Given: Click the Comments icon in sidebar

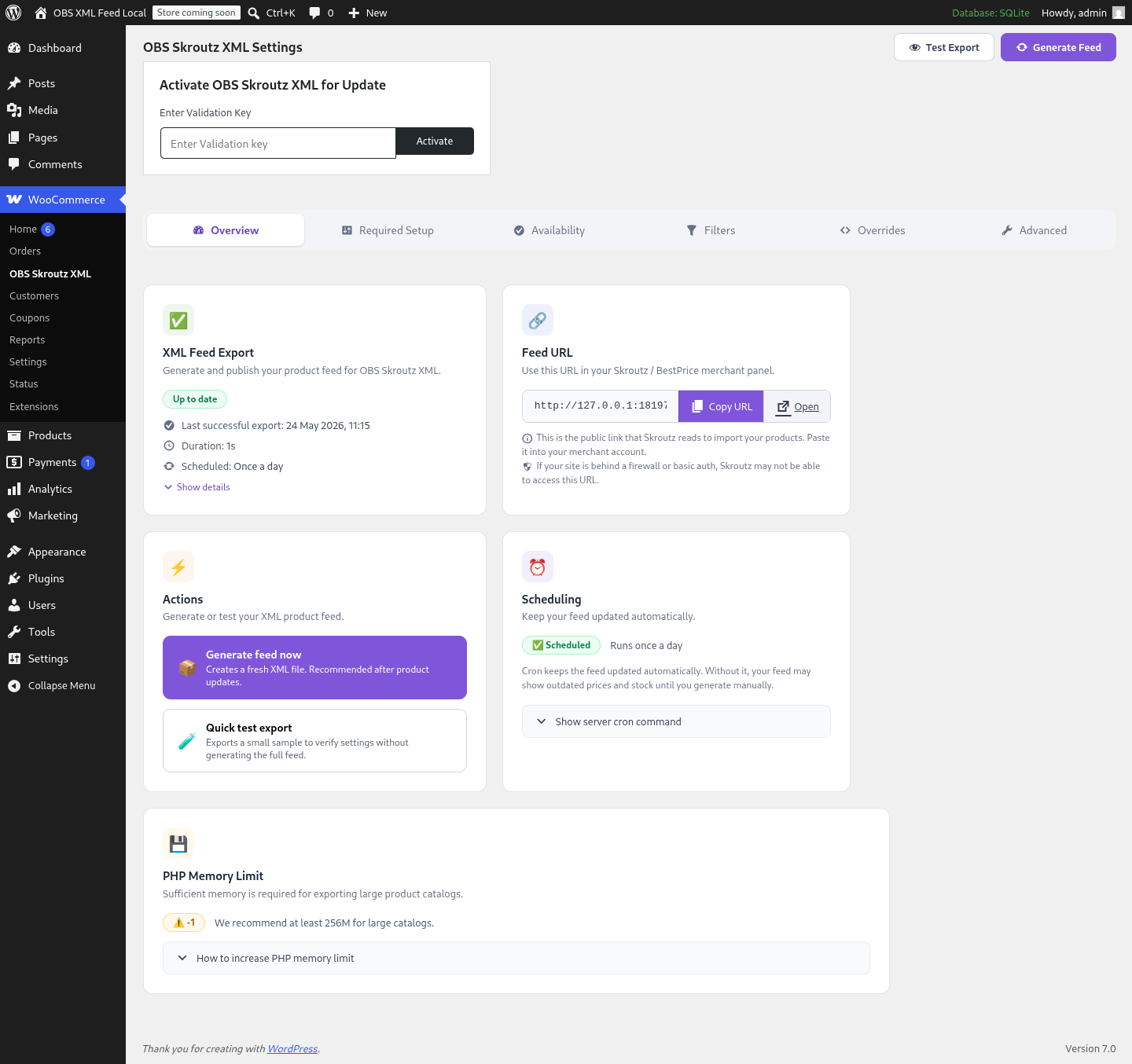Looking at the screenshot, I should click(14, 164).
